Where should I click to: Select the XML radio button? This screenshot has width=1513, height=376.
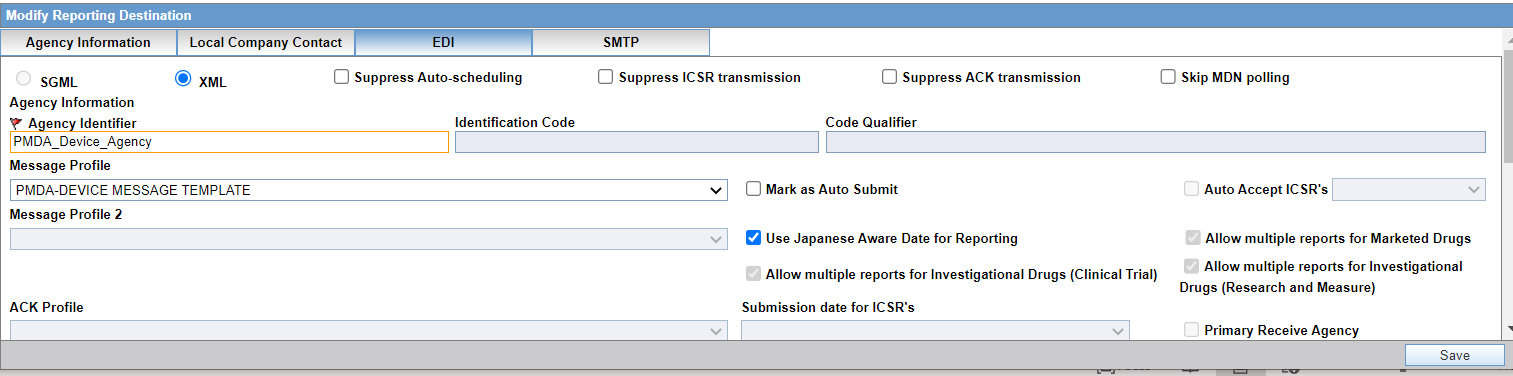coord(183,78)
